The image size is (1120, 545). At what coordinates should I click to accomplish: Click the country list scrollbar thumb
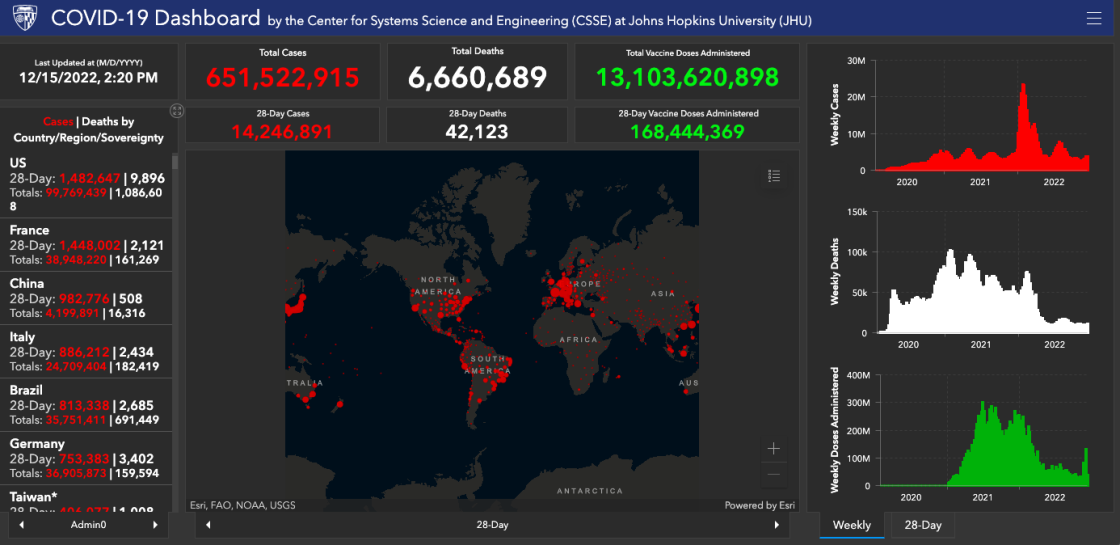pyautogui.click(x=176, y=163)
